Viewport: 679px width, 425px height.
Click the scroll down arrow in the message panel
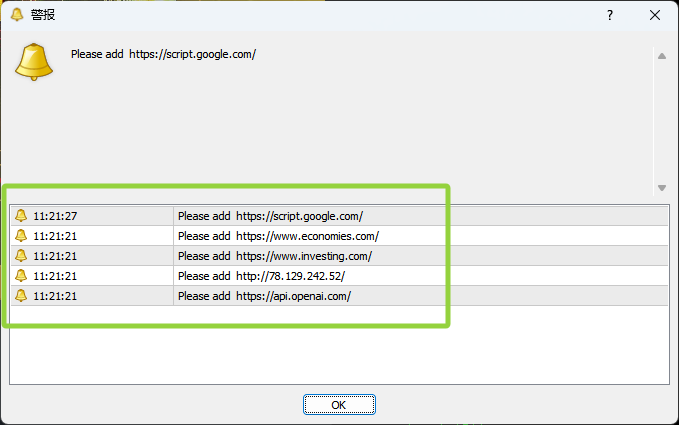pyautogui.click(x=661, y=188)
